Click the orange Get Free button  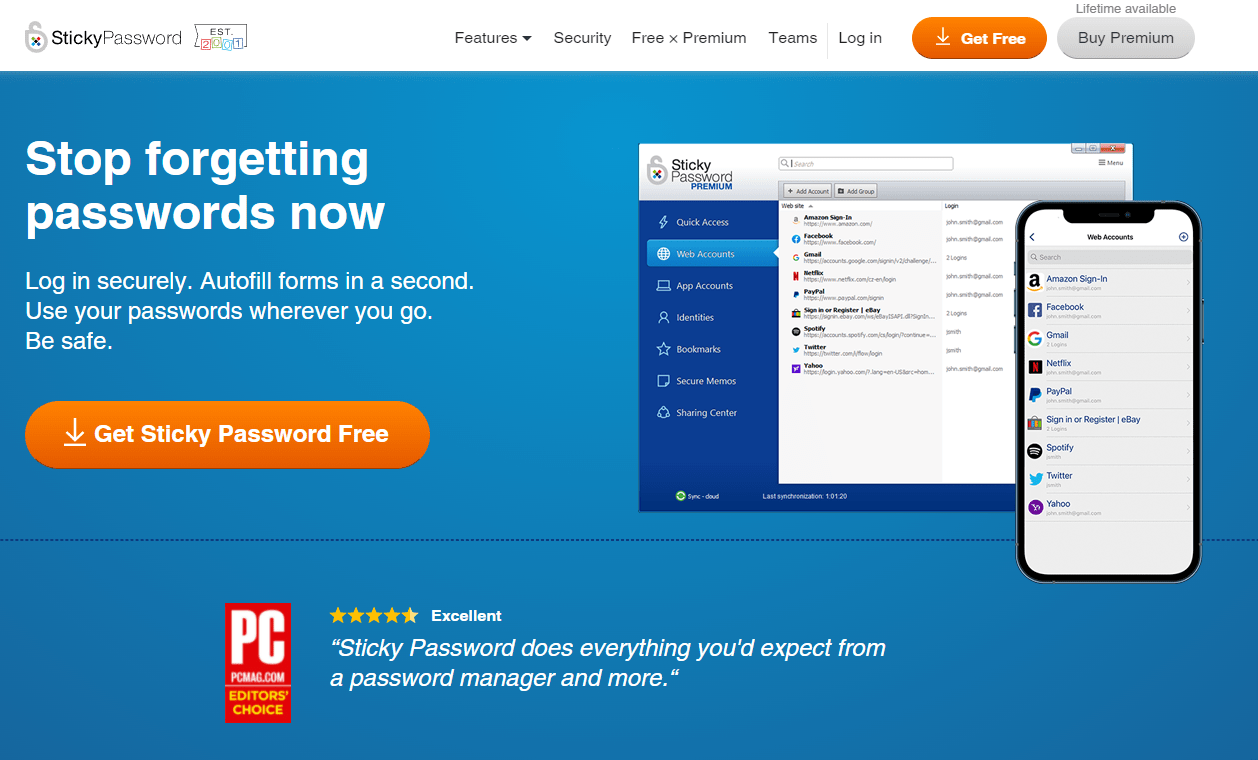[979, 38]
